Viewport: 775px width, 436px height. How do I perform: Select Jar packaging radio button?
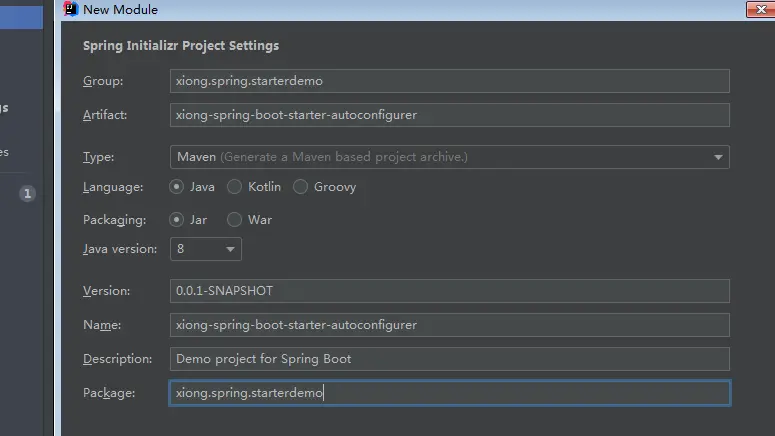pos(176,219)
